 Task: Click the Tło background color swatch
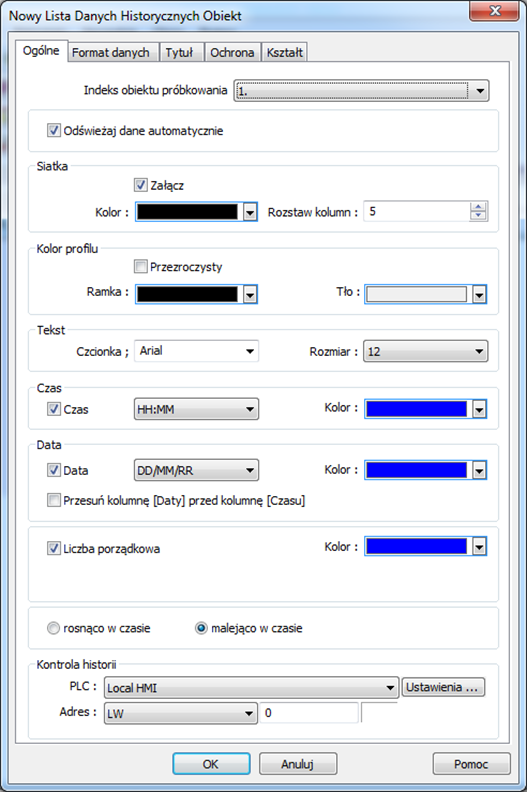[x=417, y=294]
